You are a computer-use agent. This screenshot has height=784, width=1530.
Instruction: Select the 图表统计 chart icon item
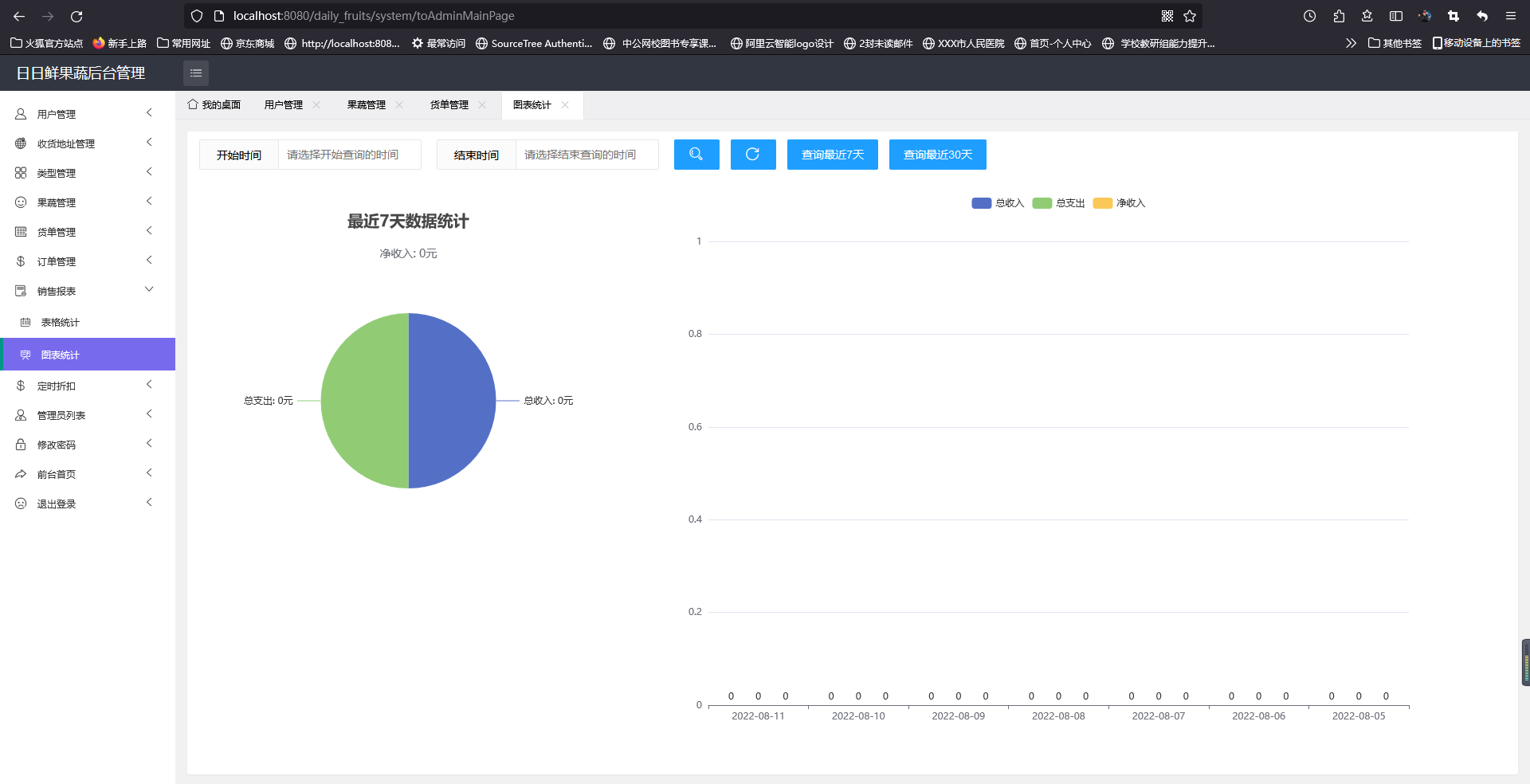26,355
